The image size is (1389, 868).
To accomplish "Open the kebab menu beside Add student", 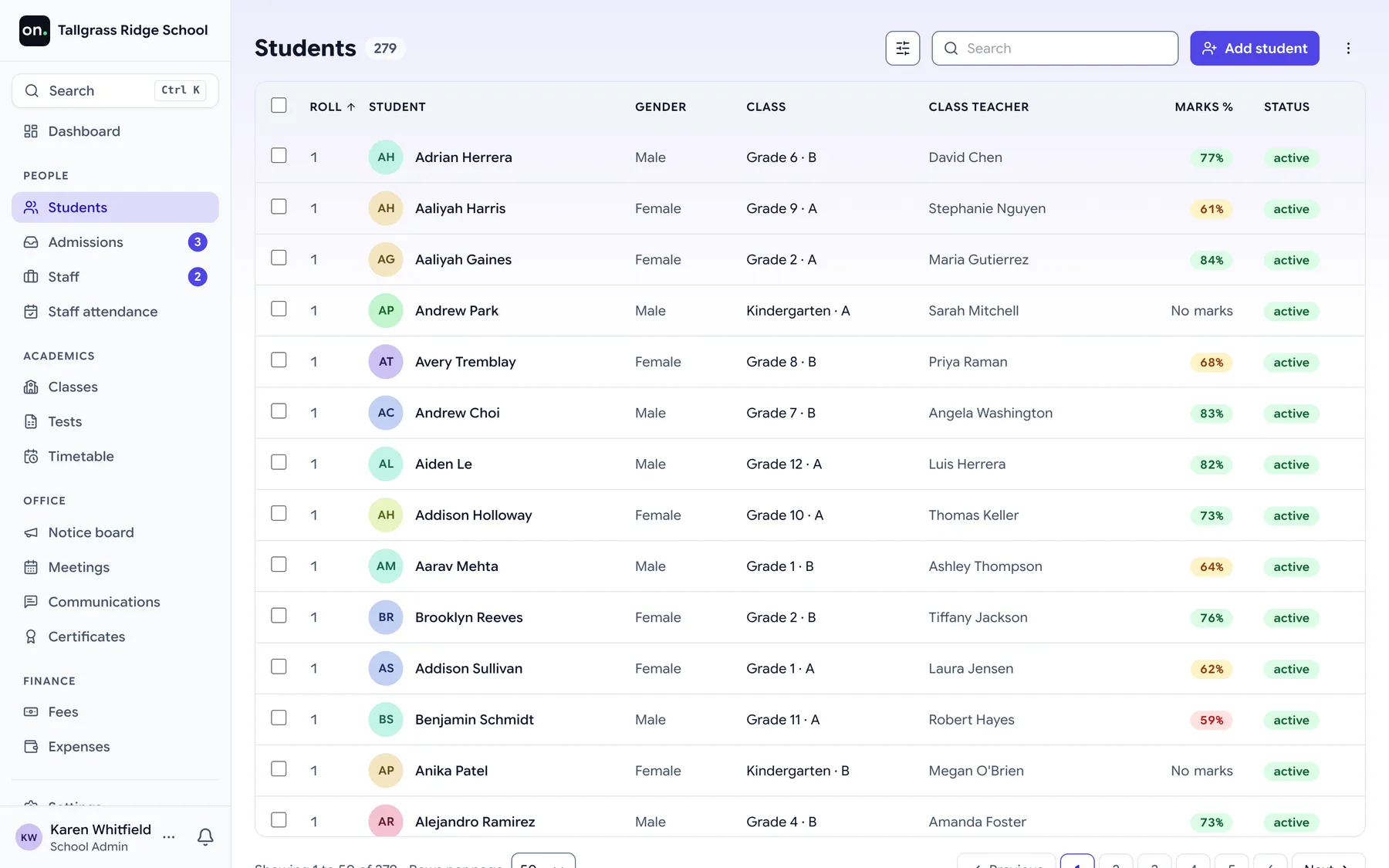I will point(1348,48).
